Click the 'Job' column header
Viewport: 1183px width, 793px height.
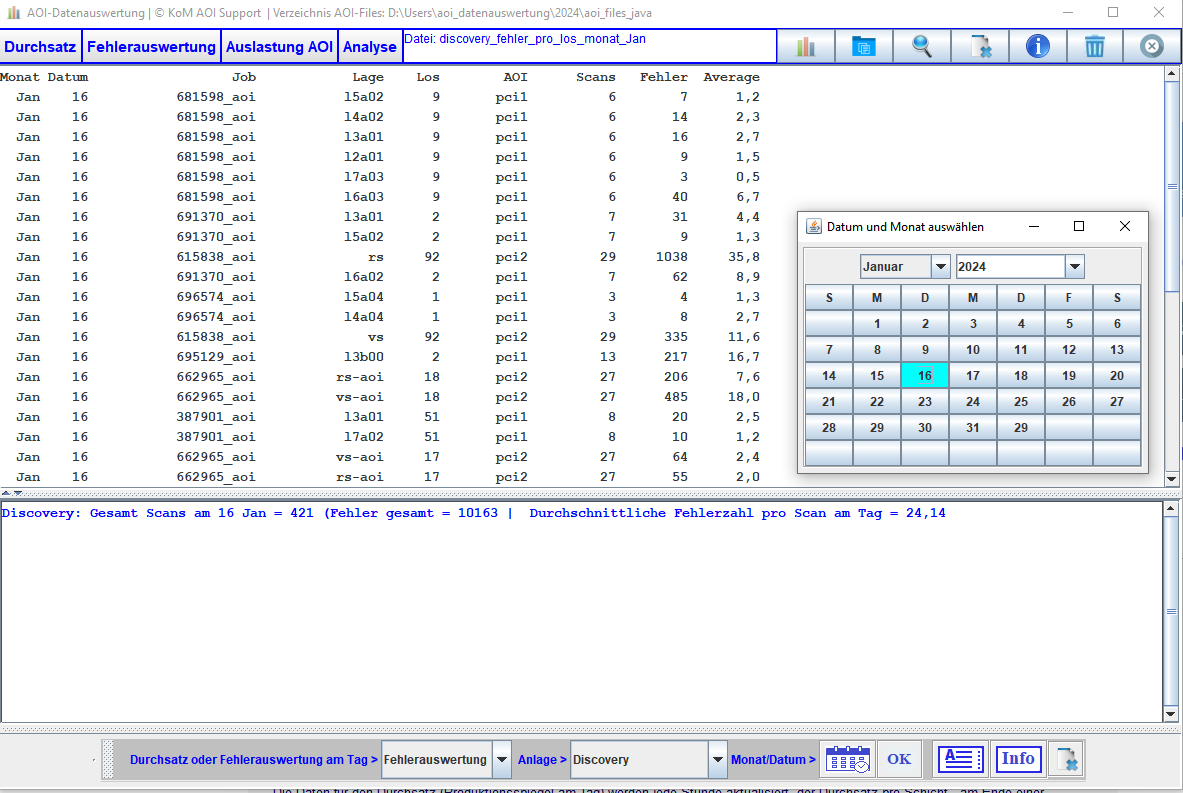click(244, 77)
